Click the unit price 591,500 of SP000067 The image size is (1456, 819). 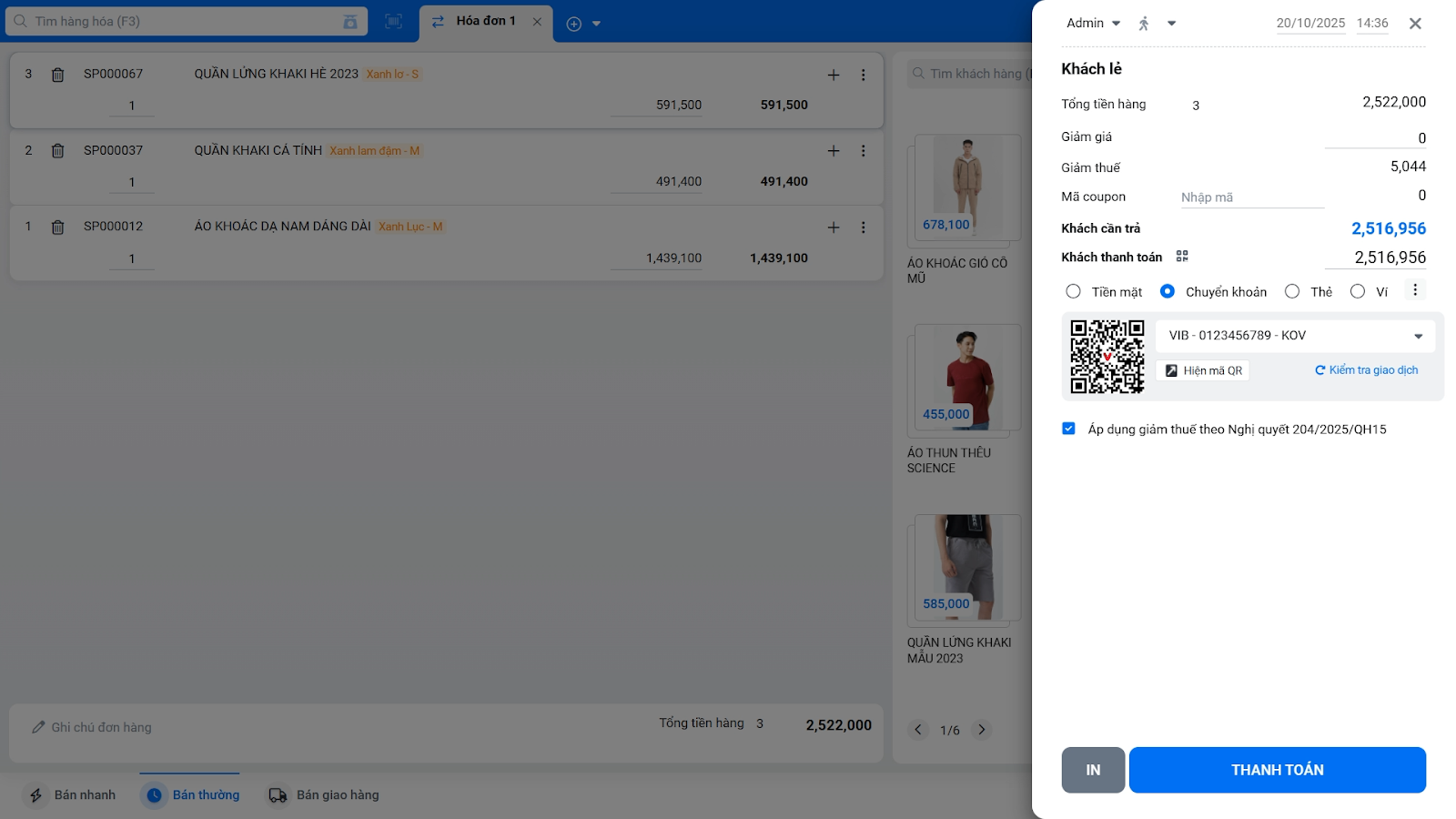(x=657, y=106)
